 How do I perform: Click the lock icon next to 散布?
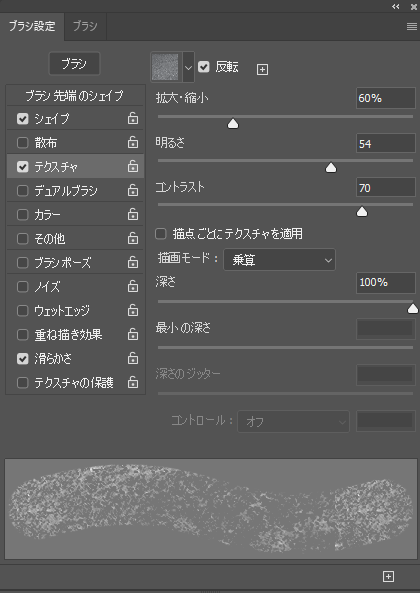[x=133, y=143]
